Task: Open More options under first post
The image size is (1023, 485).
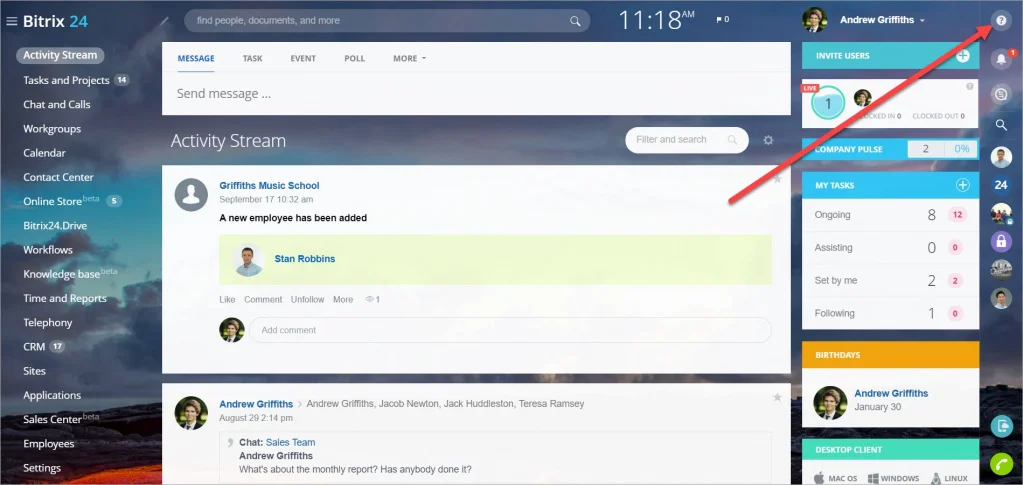Action: 343,300
